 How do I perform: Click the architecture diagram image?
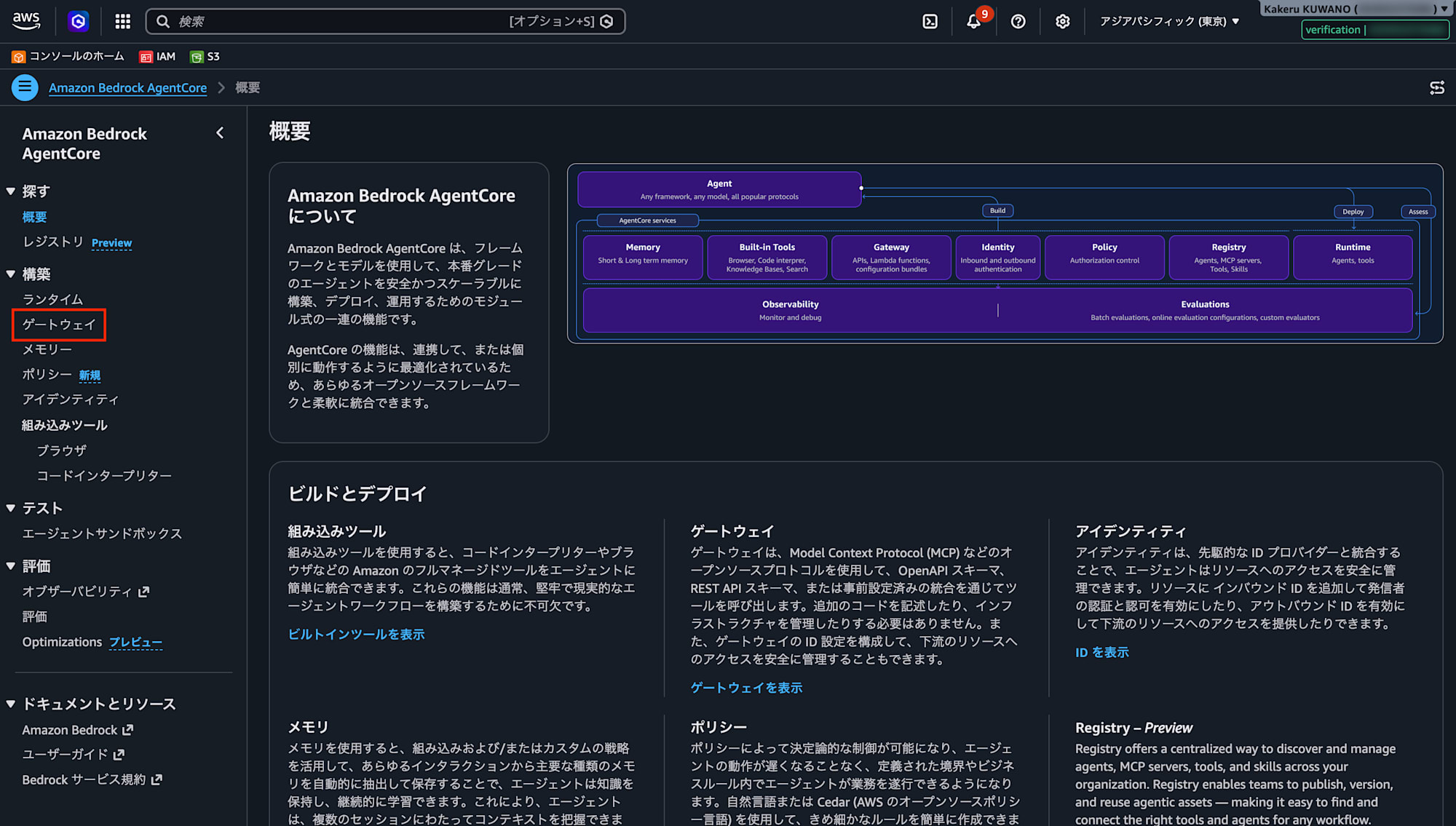(1005, 253)
